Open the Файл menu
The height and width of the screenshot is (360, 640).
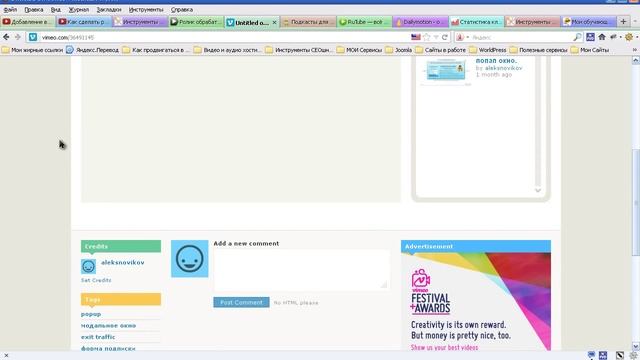pos(10,9)
